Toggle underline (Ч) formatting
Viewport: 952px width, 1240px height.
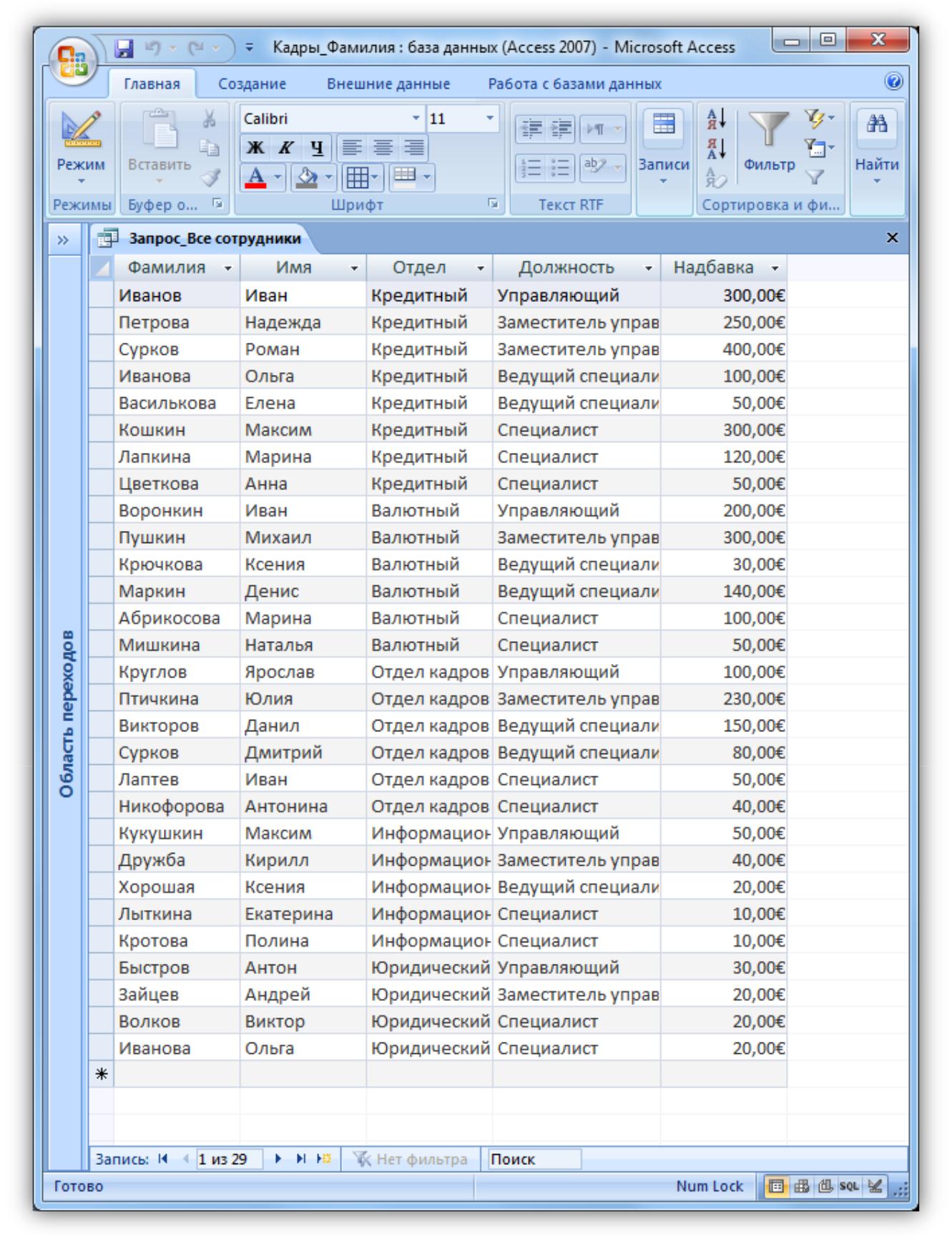317,148
